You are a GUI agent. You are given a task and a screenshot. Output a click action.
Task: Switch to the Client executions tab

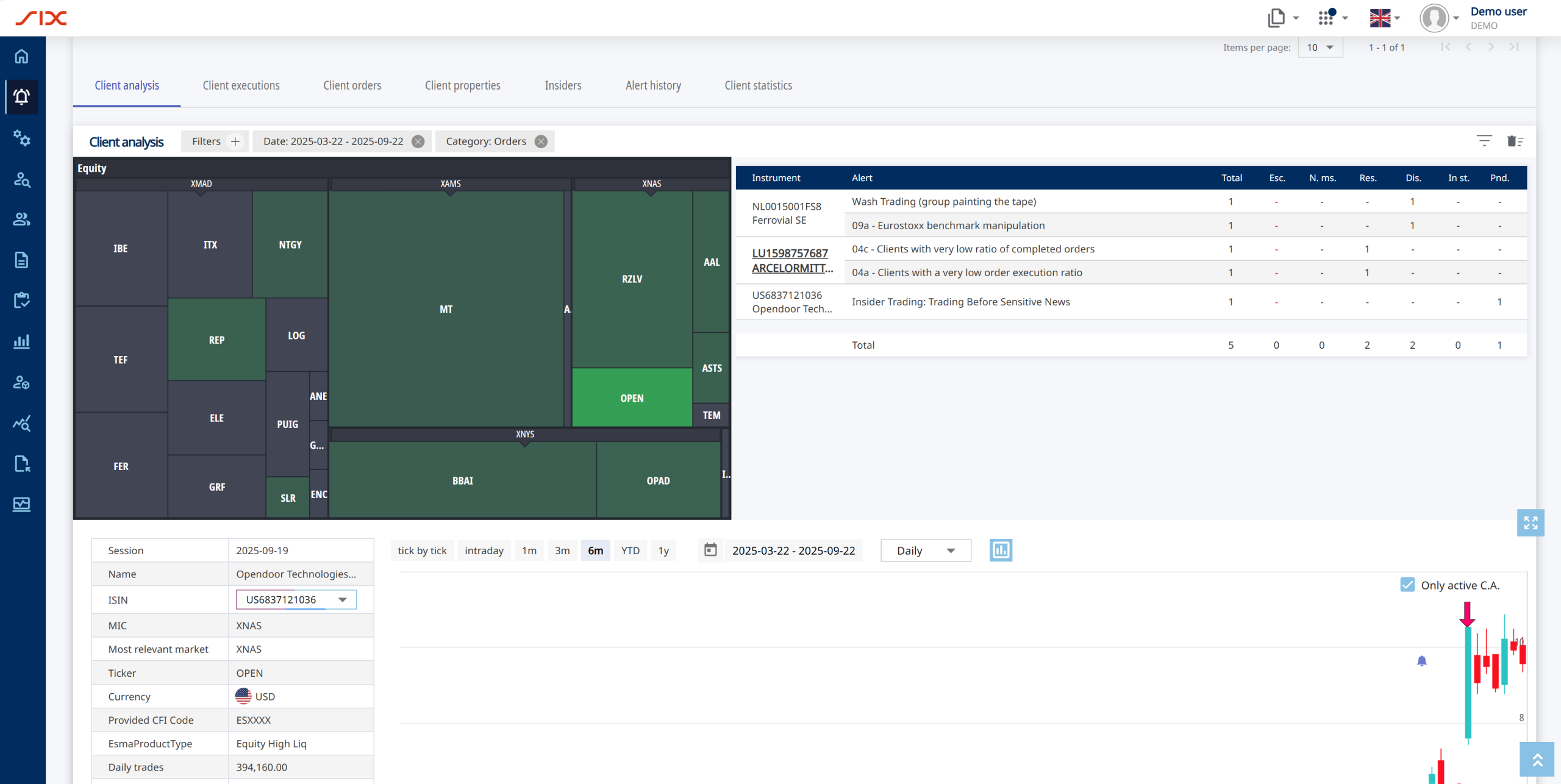(x=241, y=85)
